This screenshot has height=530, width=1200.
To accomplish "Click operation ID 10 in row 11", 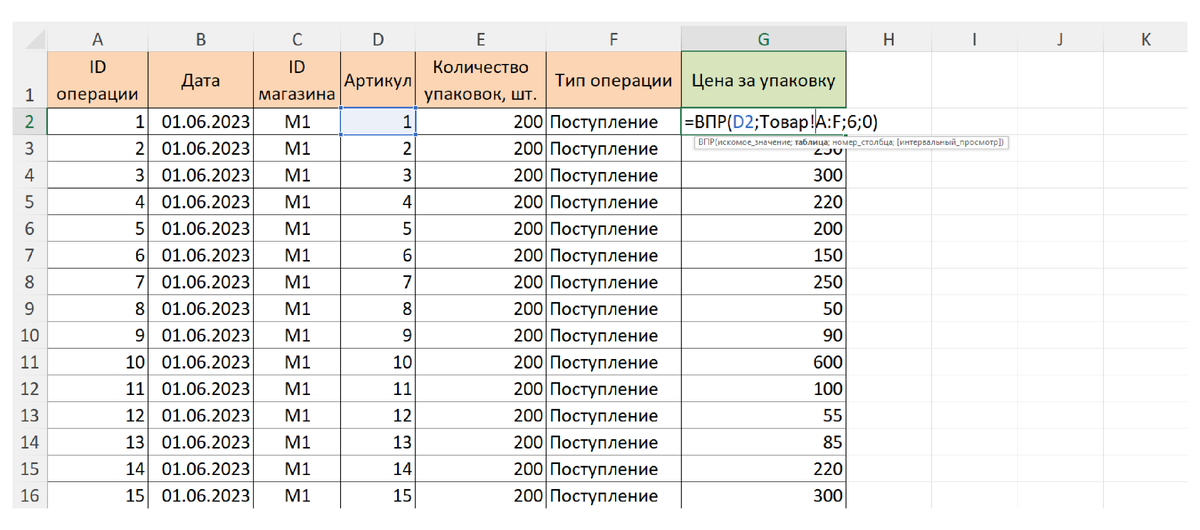I will tap(98, 362).
